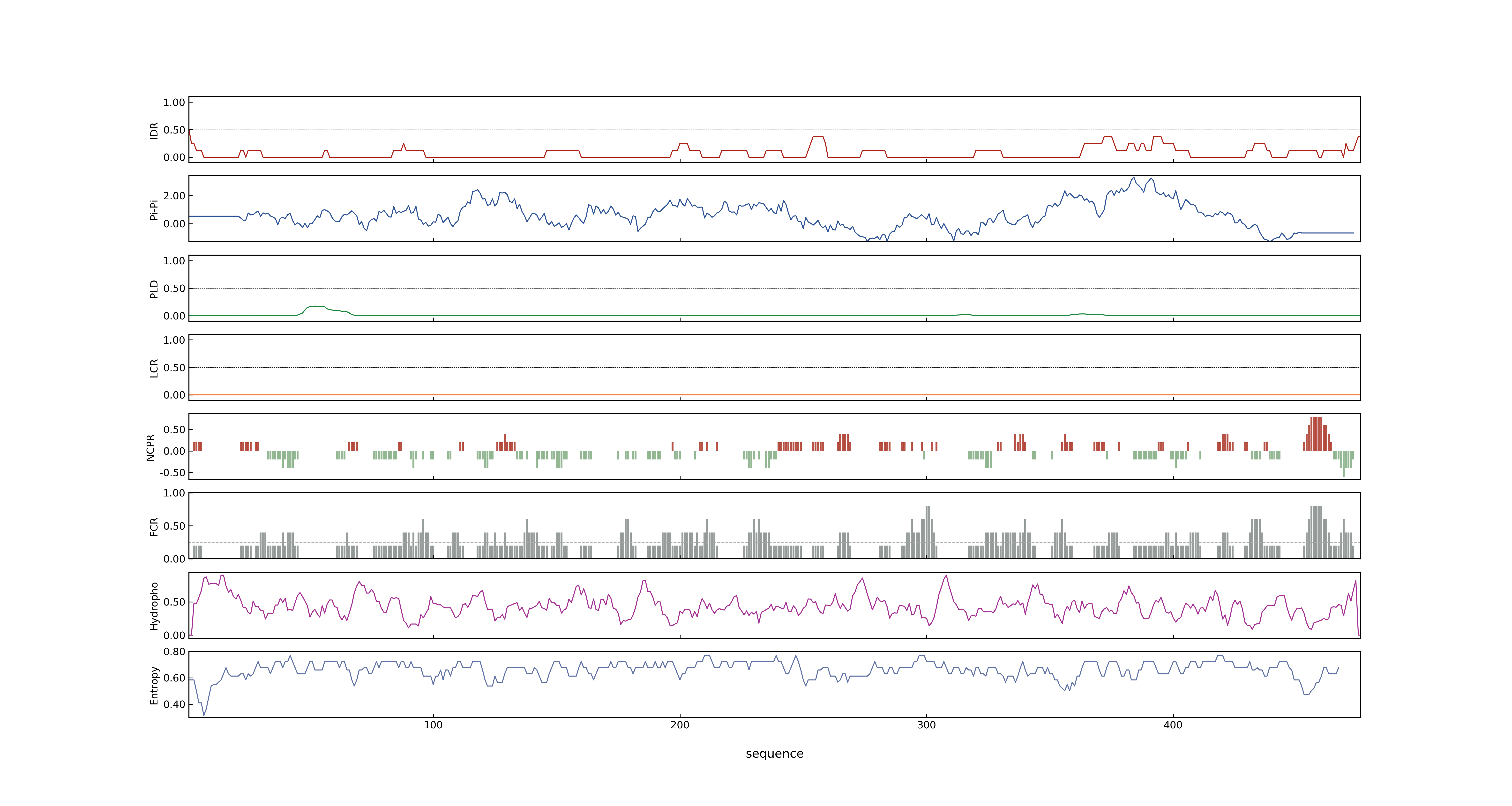1512x806 pixels.
Task: Click the 1.00 tick on LCR axis
Action: click(174, 340)
